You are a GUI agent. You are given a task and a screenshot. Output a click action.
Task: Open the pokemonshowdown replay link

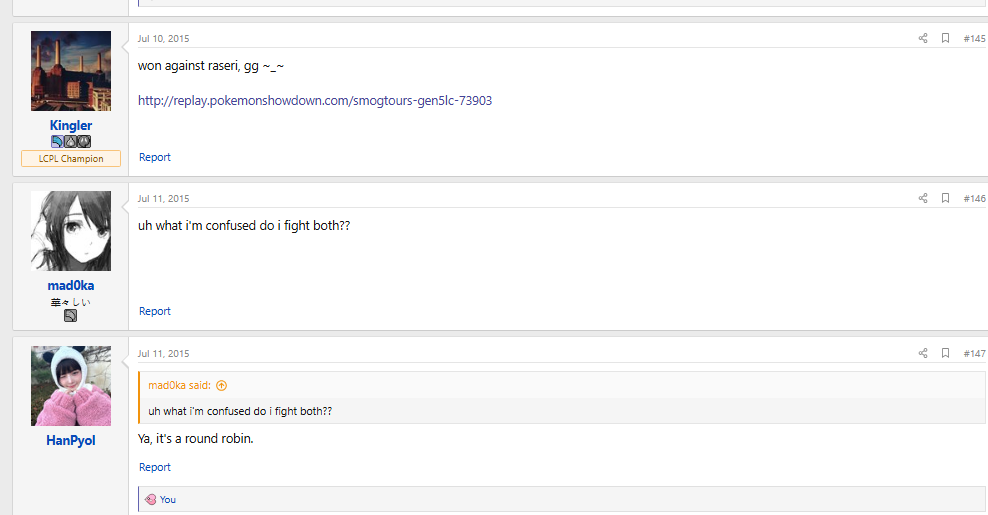[x=314, y=101]
